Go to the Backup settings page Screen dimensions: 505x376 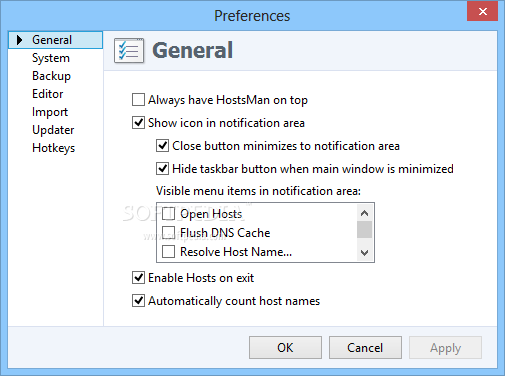[51, 76]
